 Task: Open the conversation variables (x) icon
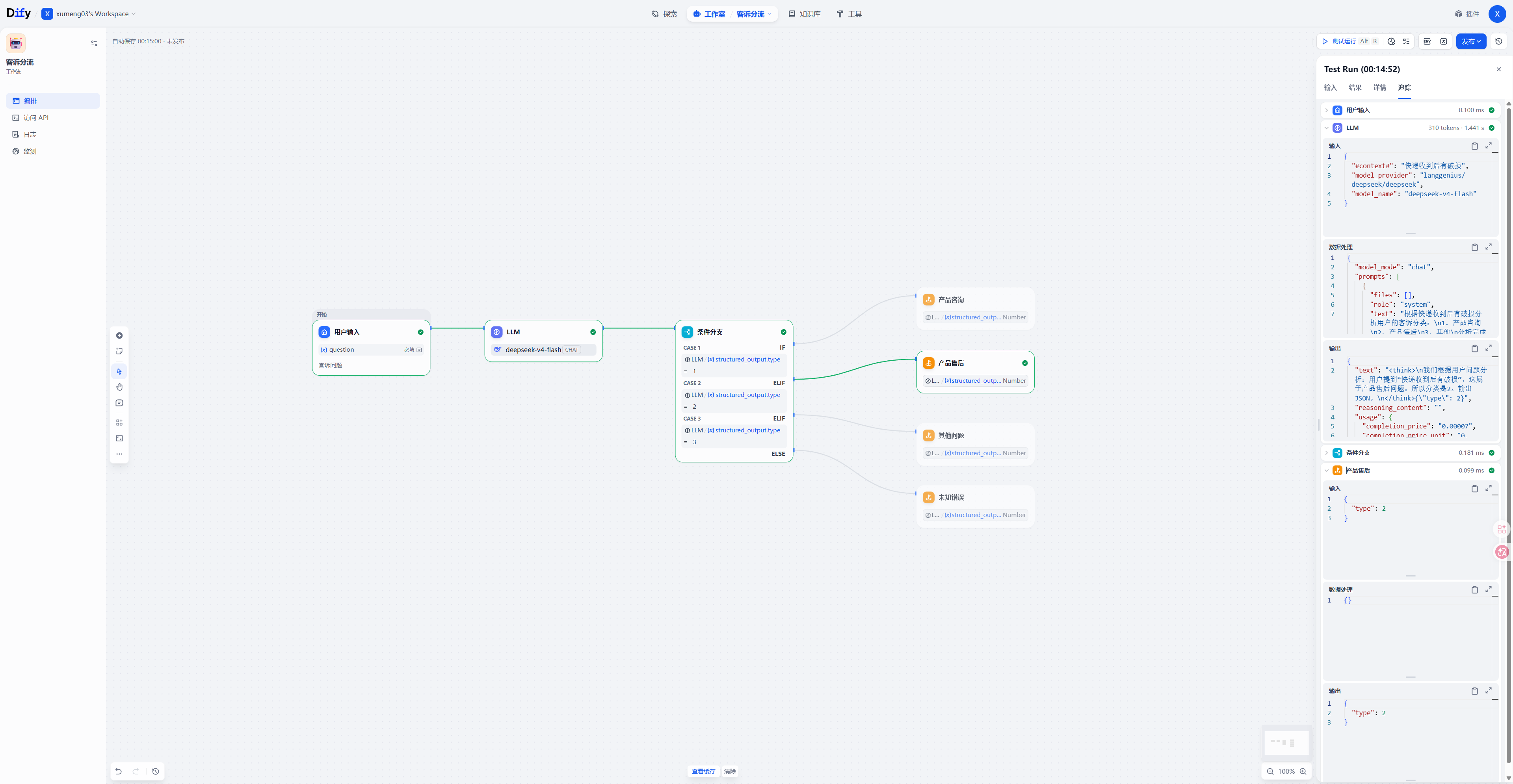(1443, 41)
